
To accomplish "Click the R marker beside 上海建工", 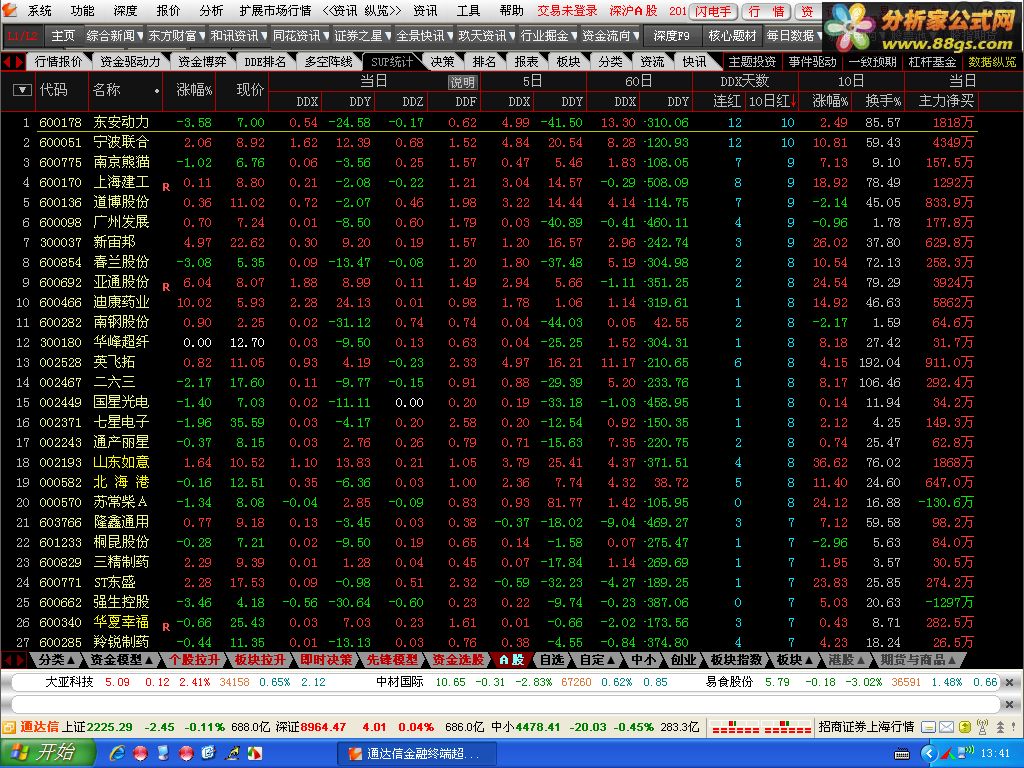I will [x=166, y=187].
